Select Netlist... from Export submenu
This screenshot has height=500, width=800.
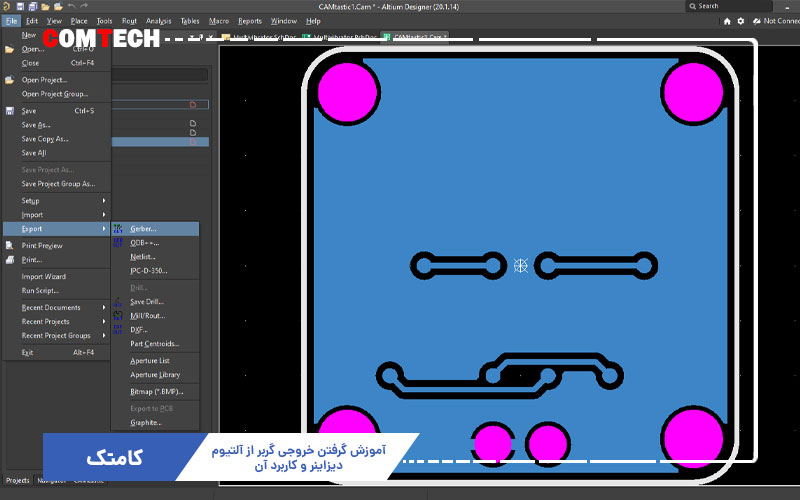pos(144,257)
